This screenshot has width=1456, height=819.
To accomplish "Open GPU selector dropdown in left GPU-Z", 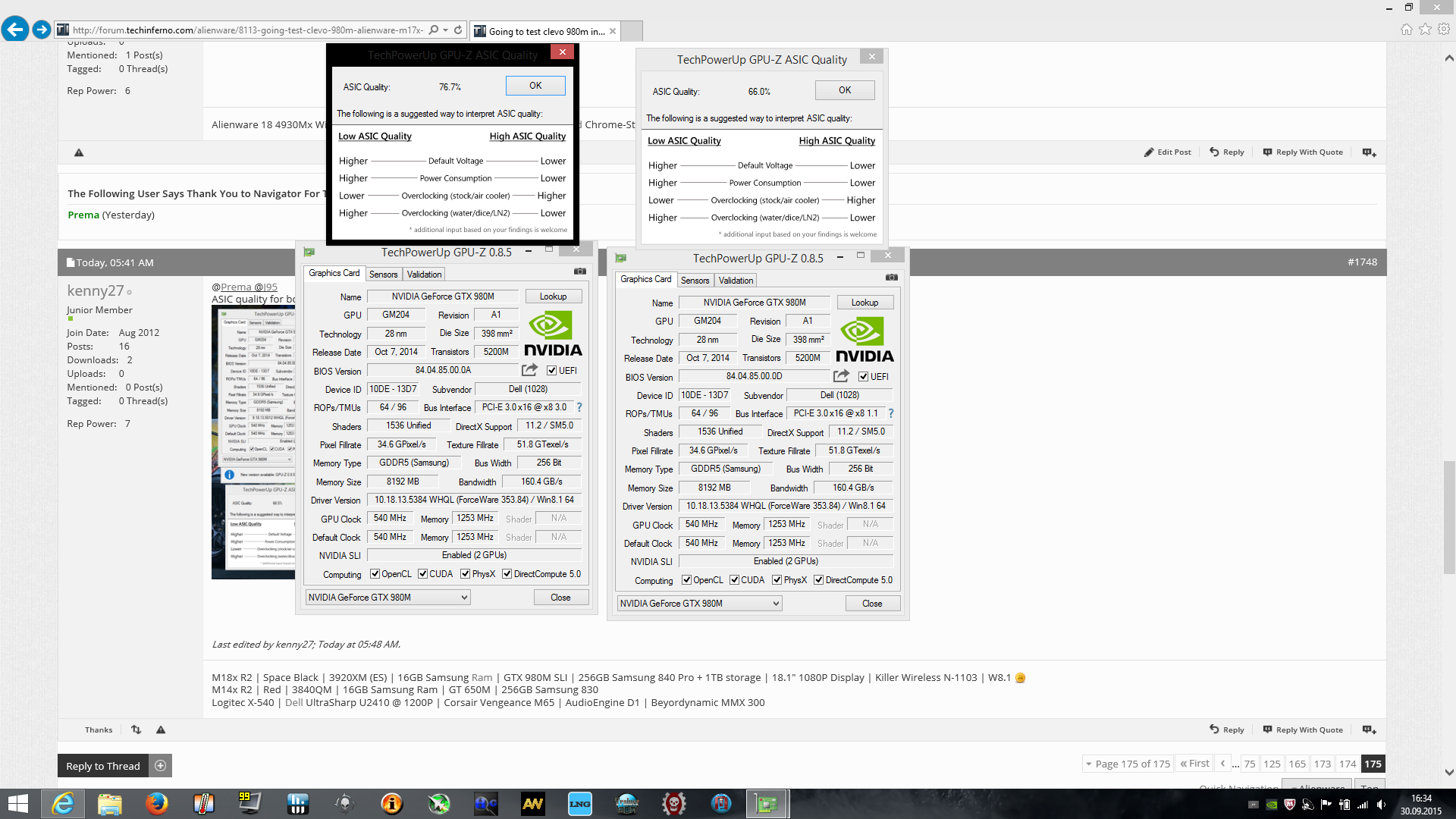I will click(x=388, y=598).
